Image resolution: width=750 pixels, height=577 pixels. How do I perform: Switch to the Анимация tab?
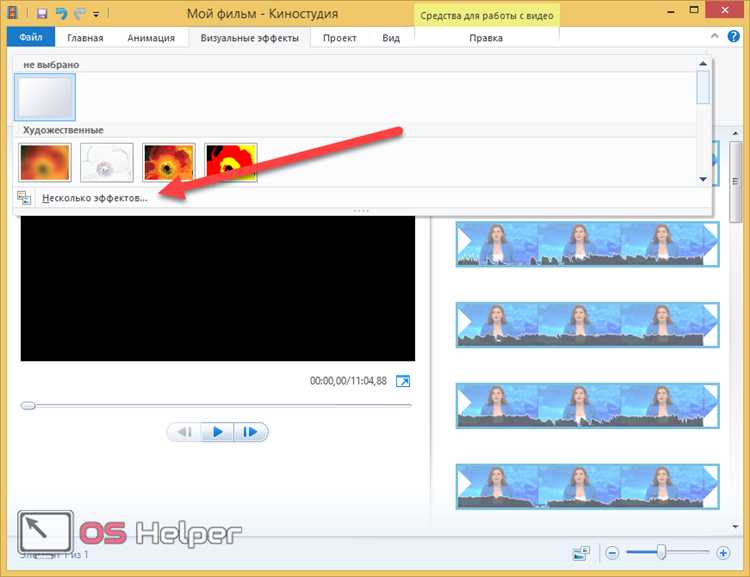coord(151,38)
